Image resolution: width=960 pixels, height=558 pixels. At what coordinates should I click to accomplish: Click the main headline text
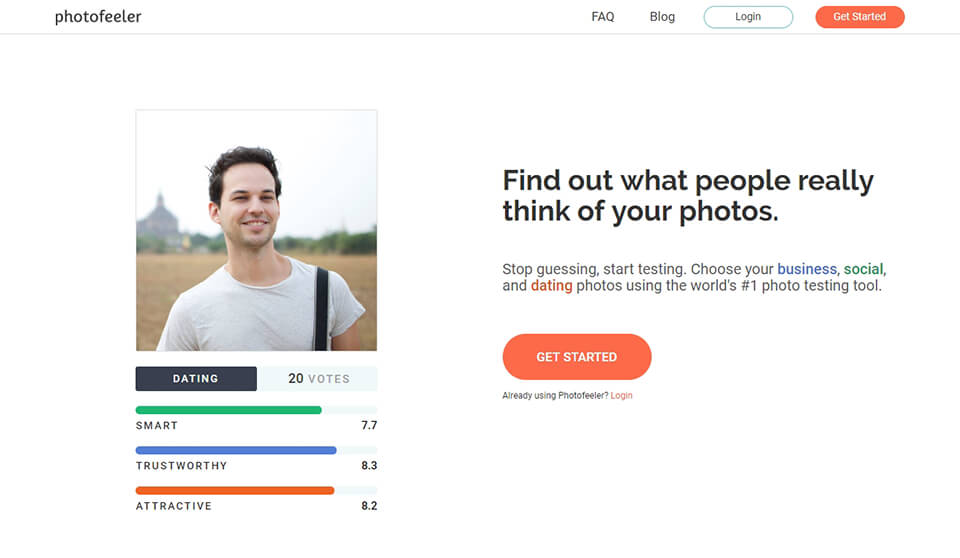688,196
